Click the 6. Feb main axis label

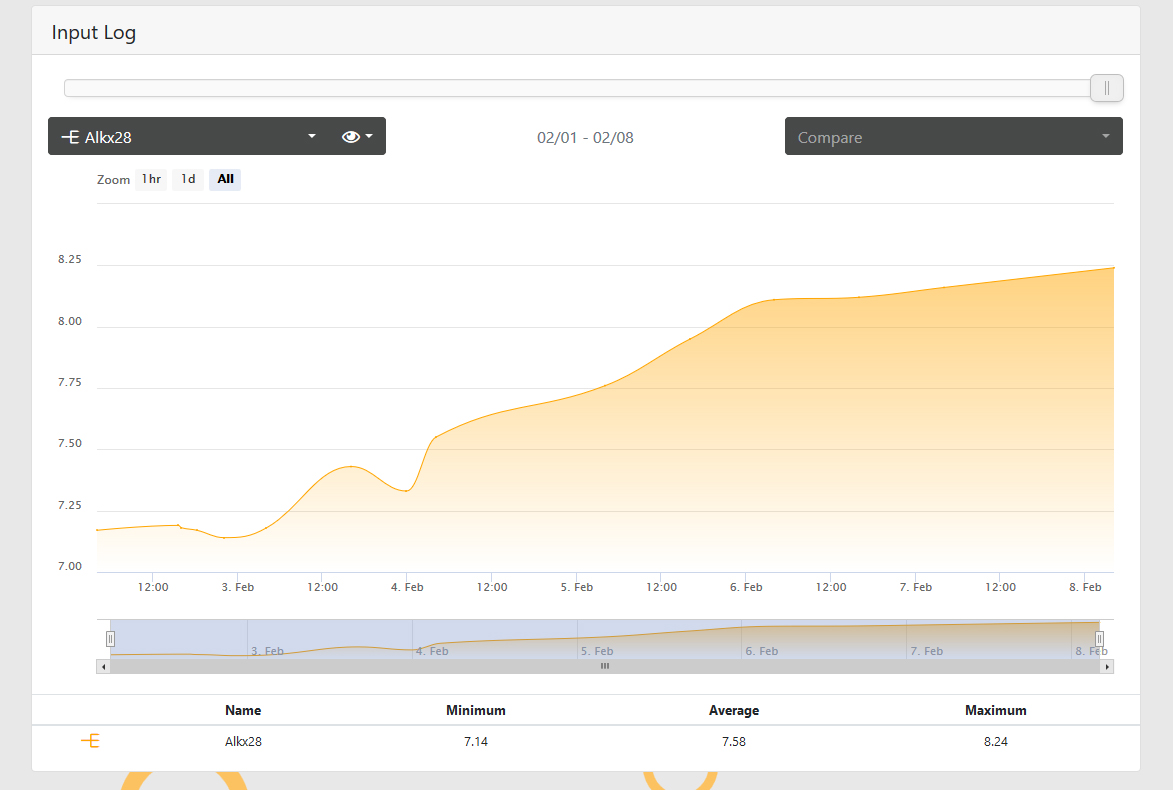click(746, 587)
